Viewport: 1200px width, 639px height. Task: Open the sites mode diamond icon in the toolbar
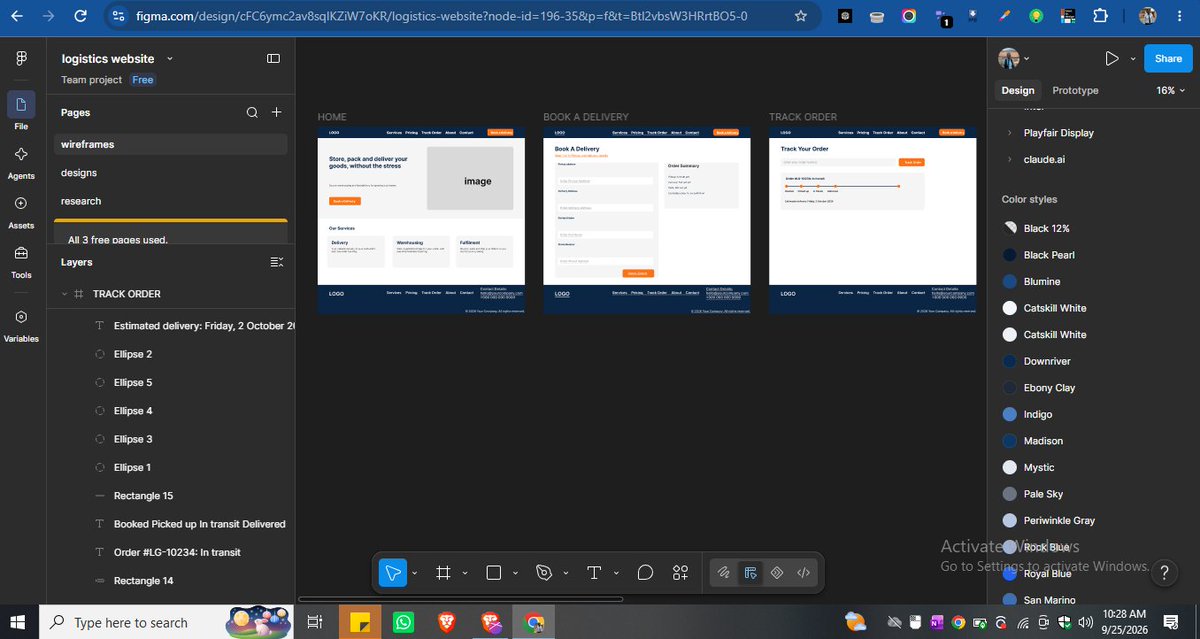point(776,573)
